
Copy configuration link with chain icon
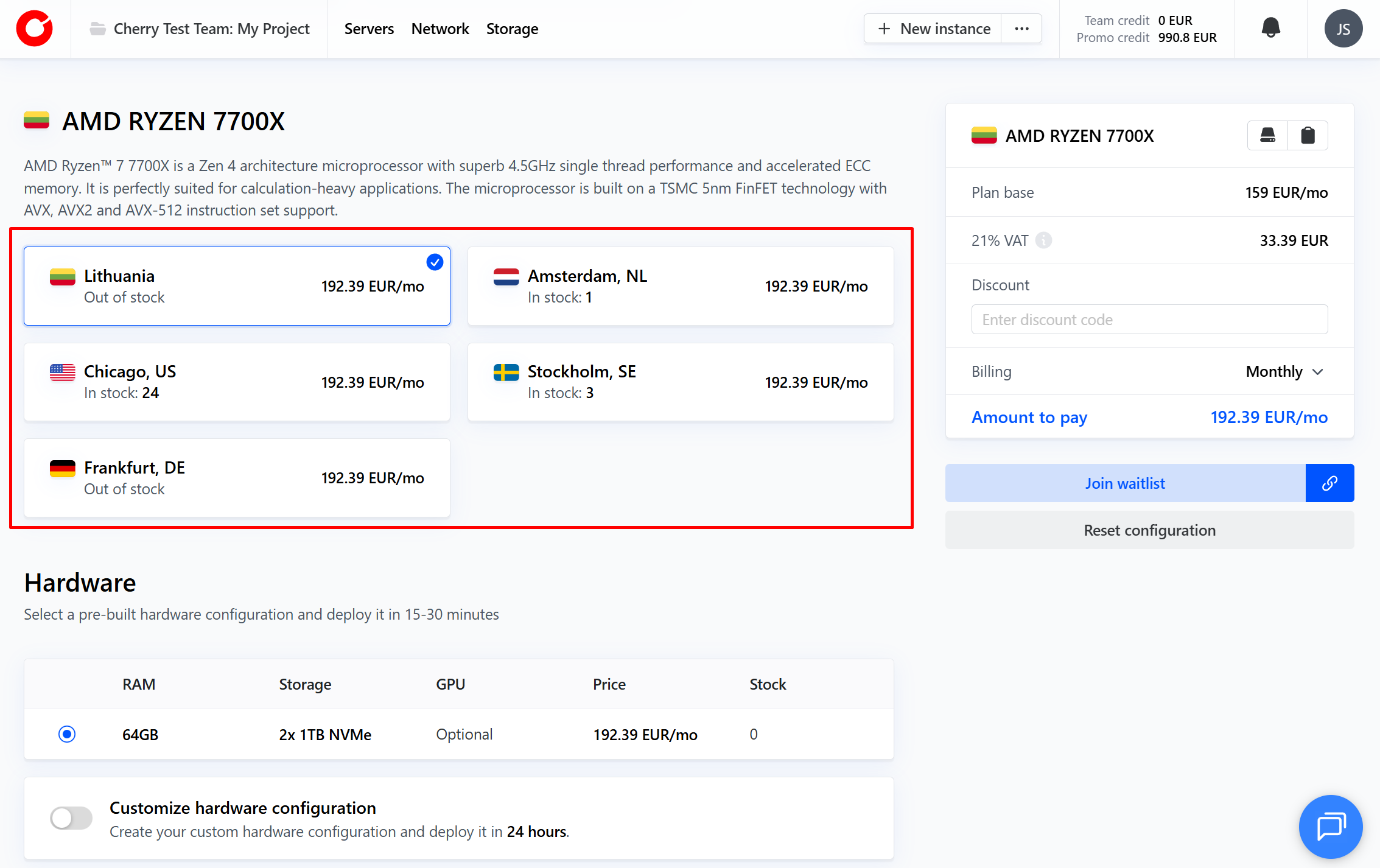click(x=1329, y=483)
